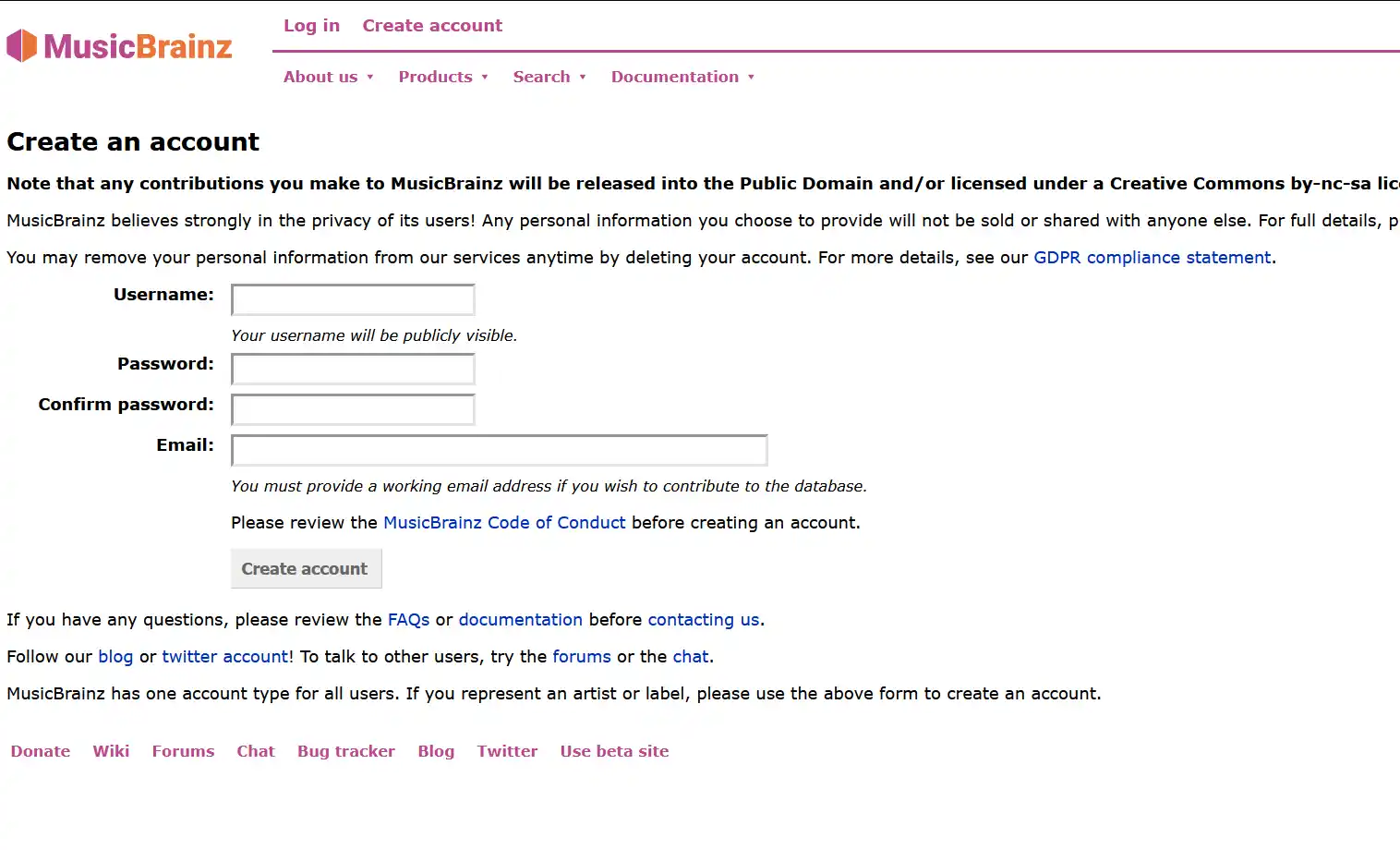Image resolution: width=1400 pixels, height=850 pixels.
Task: Select Wiki in the footer
Action: coord(111,751)
